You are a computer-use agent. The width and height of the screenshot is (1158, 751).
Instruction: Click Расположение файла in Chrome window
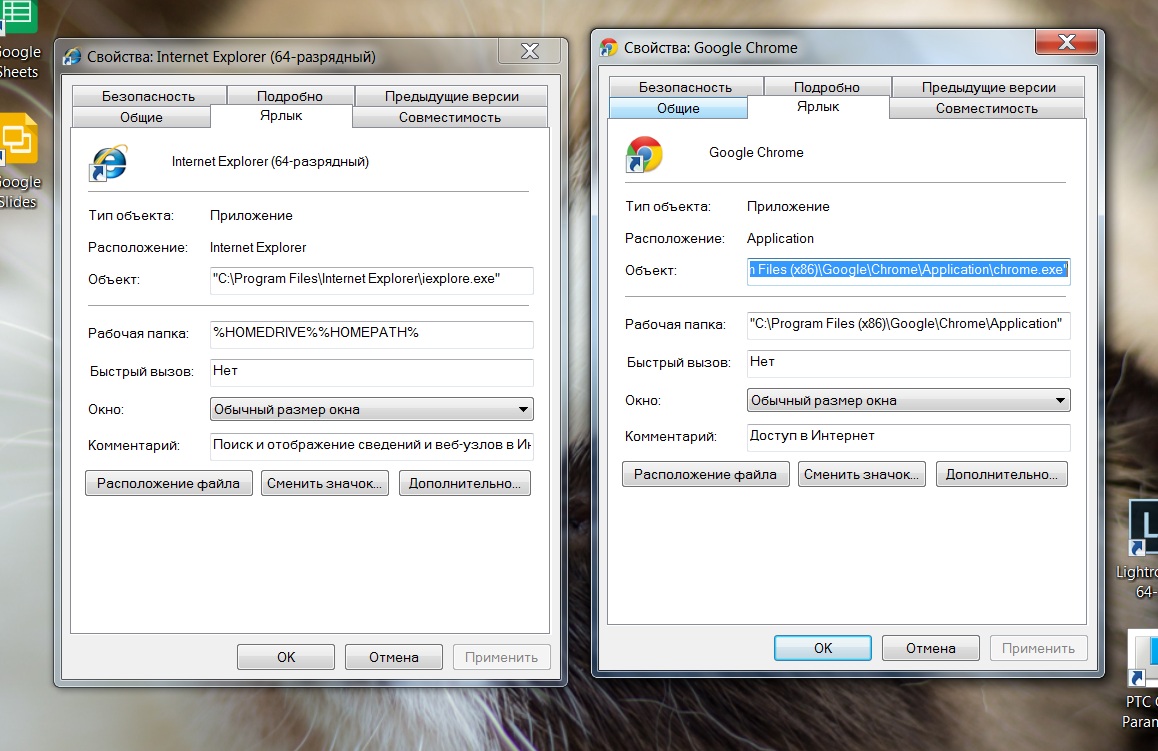coord(705,475)
